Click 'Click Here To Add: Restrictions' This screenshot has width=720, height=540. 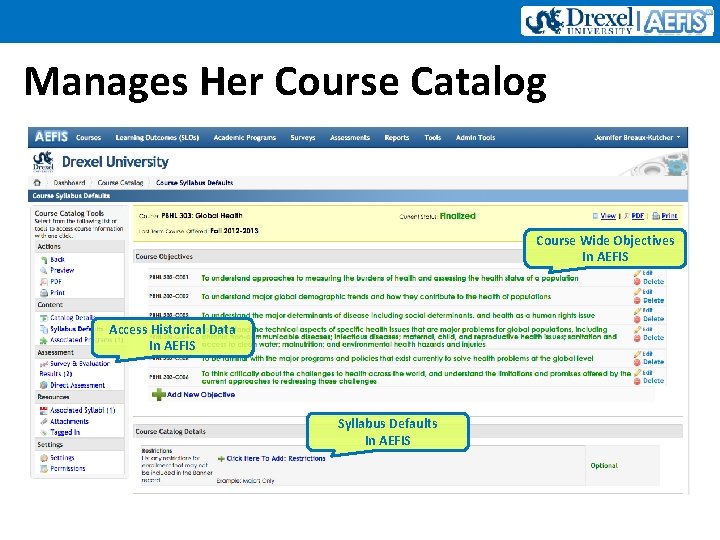(276, 458)
